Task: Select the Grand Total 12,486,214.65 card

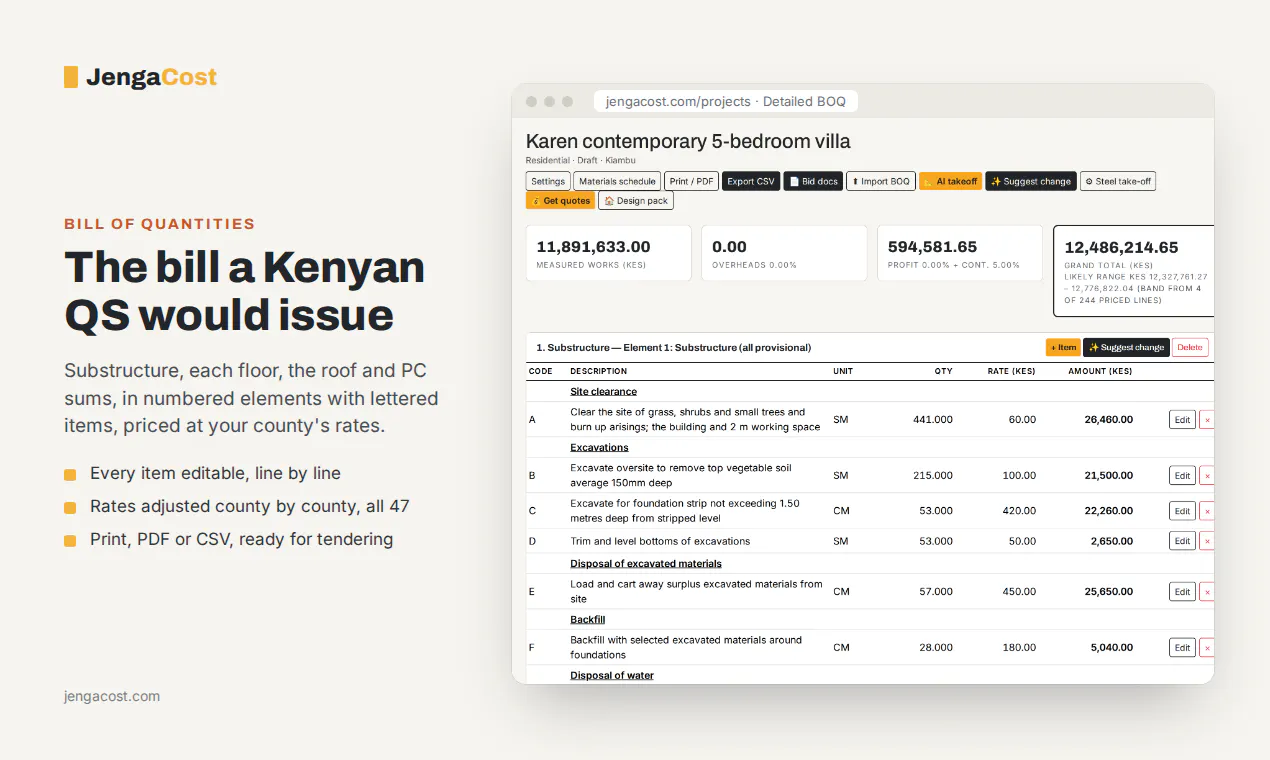Action: pyautogui.click(x=1134, y=271)
